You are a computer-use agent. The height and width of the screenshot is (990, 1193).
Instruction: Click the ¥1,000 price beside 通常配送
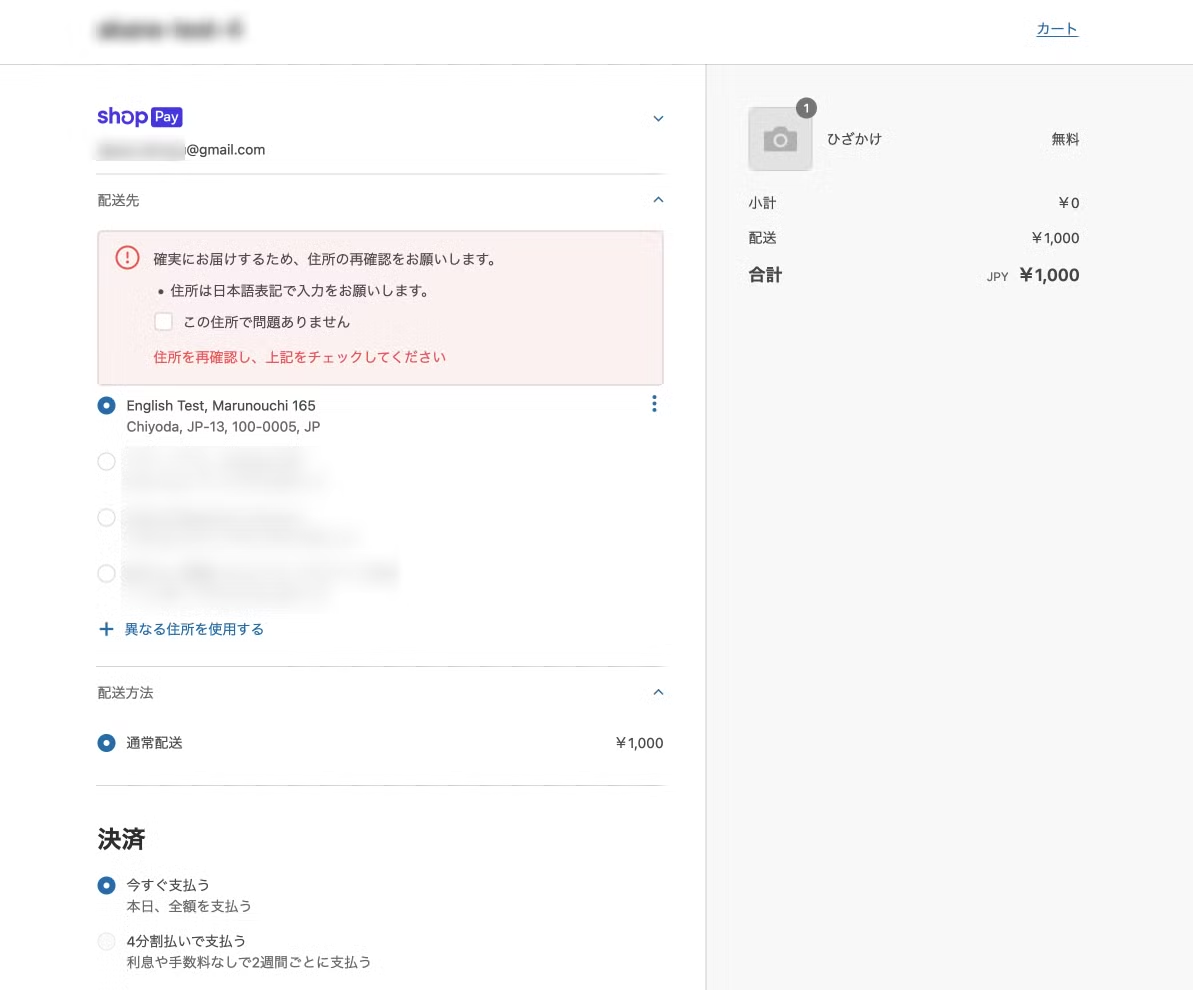click(x=639, y=743)
